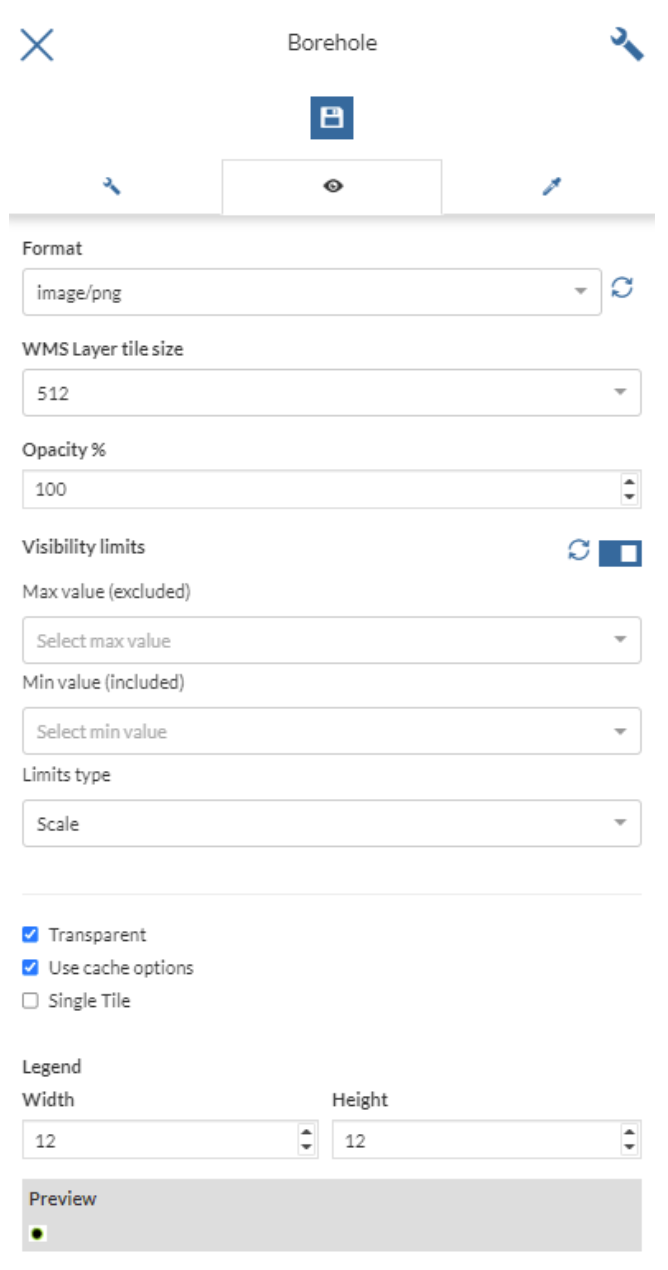Screen dimensions: 668x1270
Task: Click inside the Opacity percentage input
Action: (300, 484)
